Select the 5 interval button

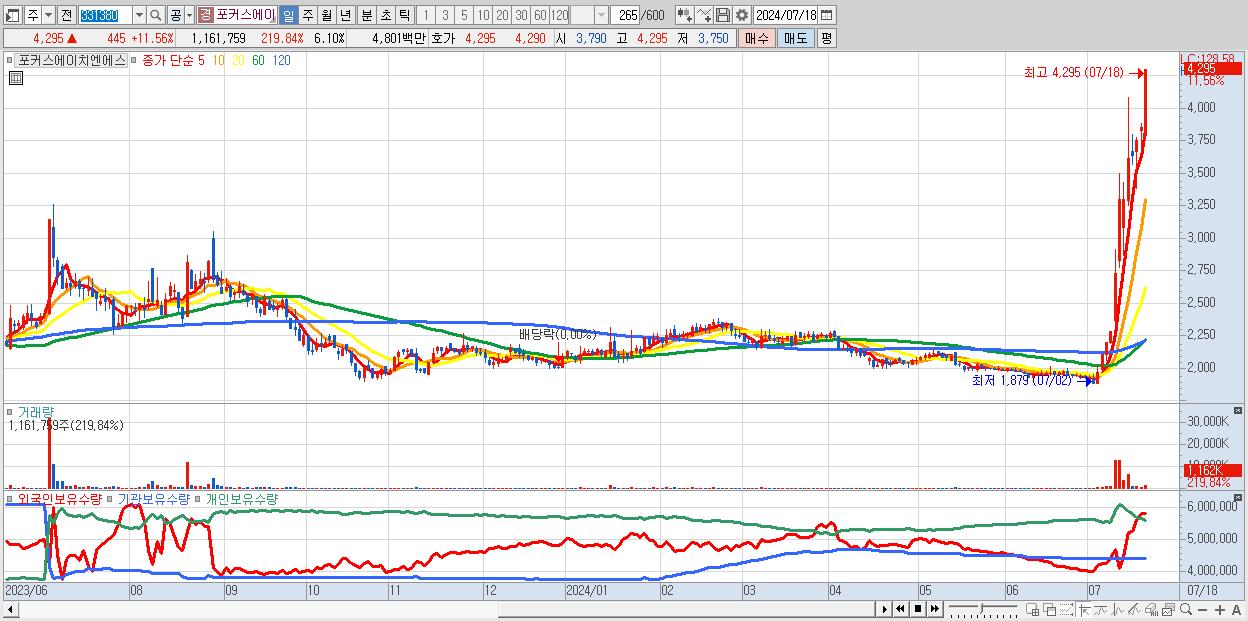pos(463,15)
